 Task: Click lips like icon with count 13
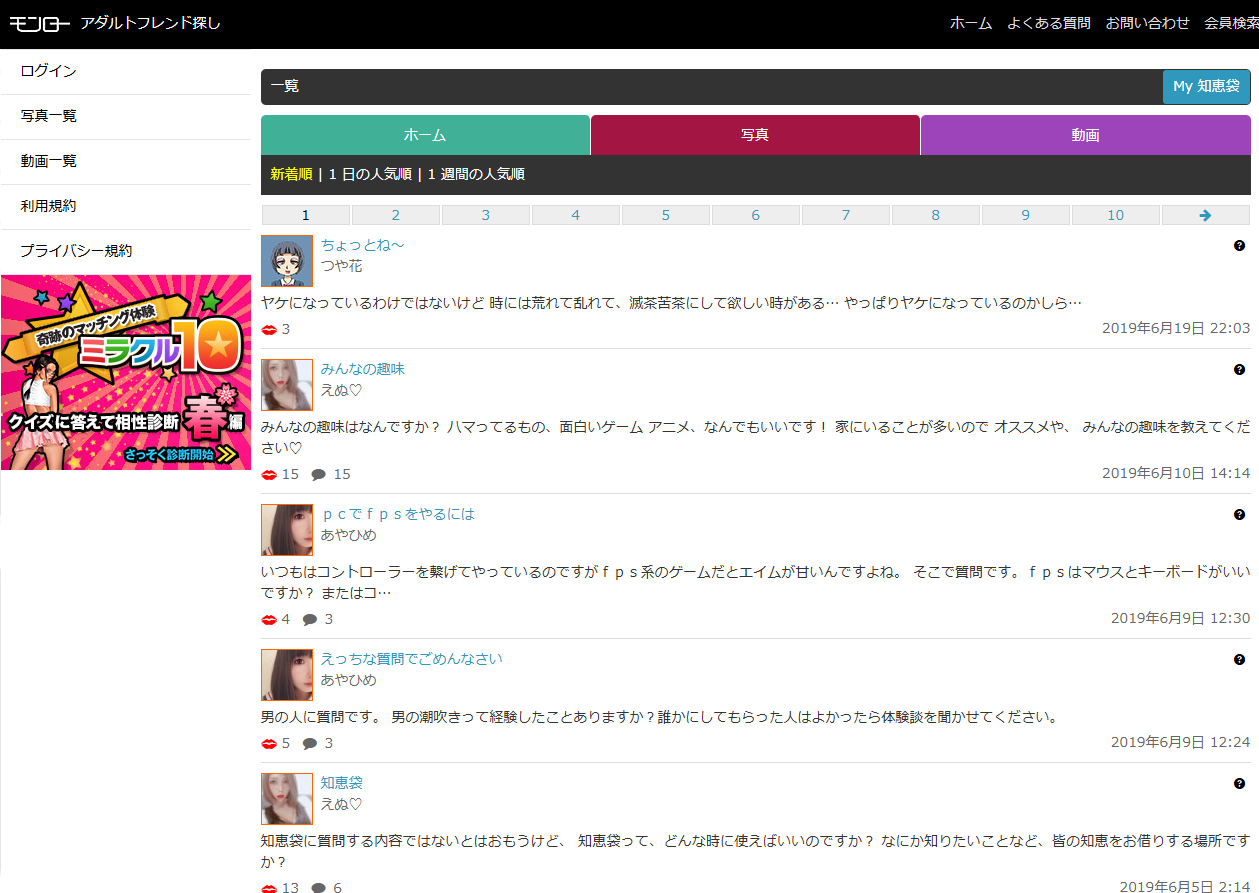[269, 888]
